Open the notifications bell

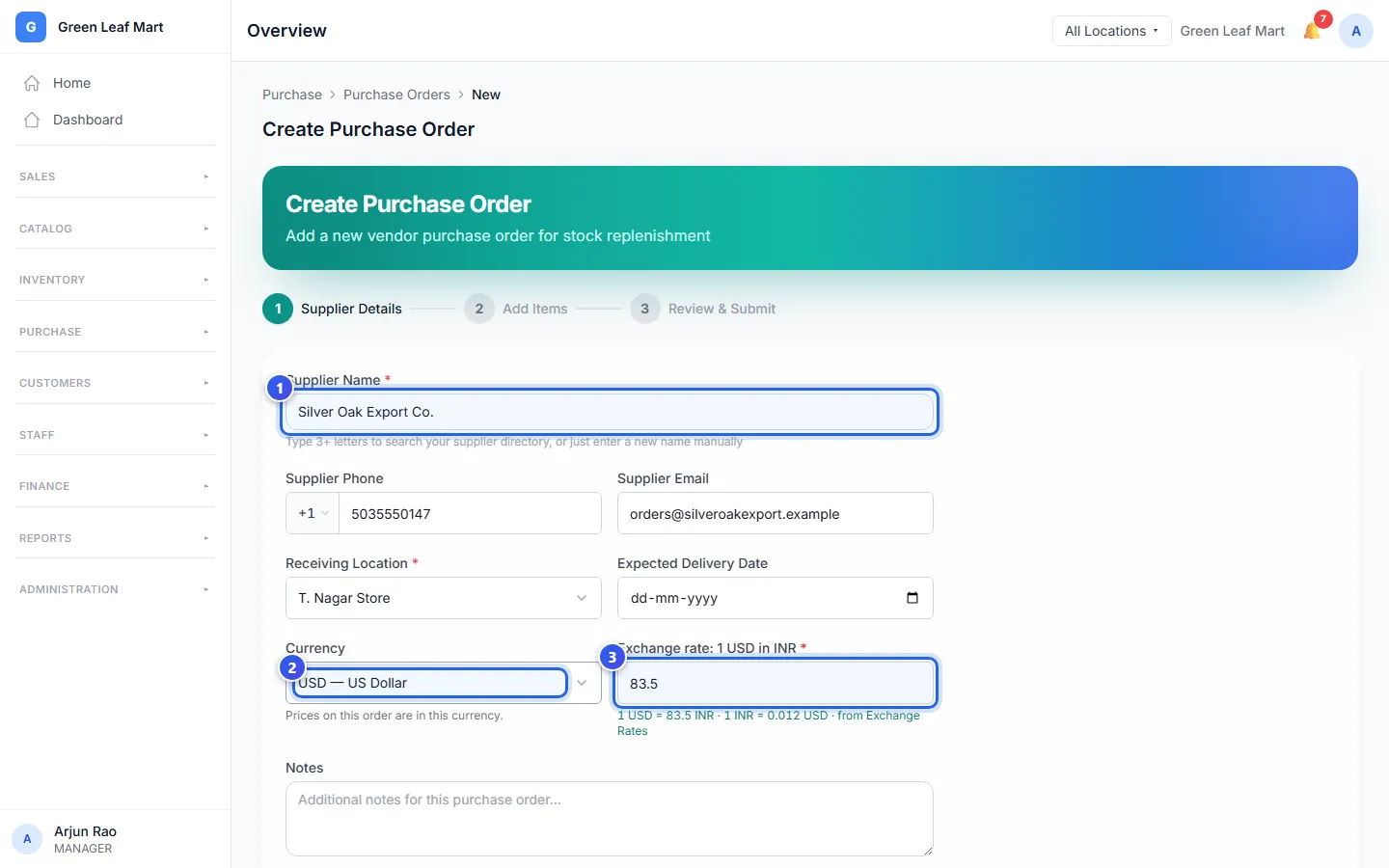coord(1312,31)
